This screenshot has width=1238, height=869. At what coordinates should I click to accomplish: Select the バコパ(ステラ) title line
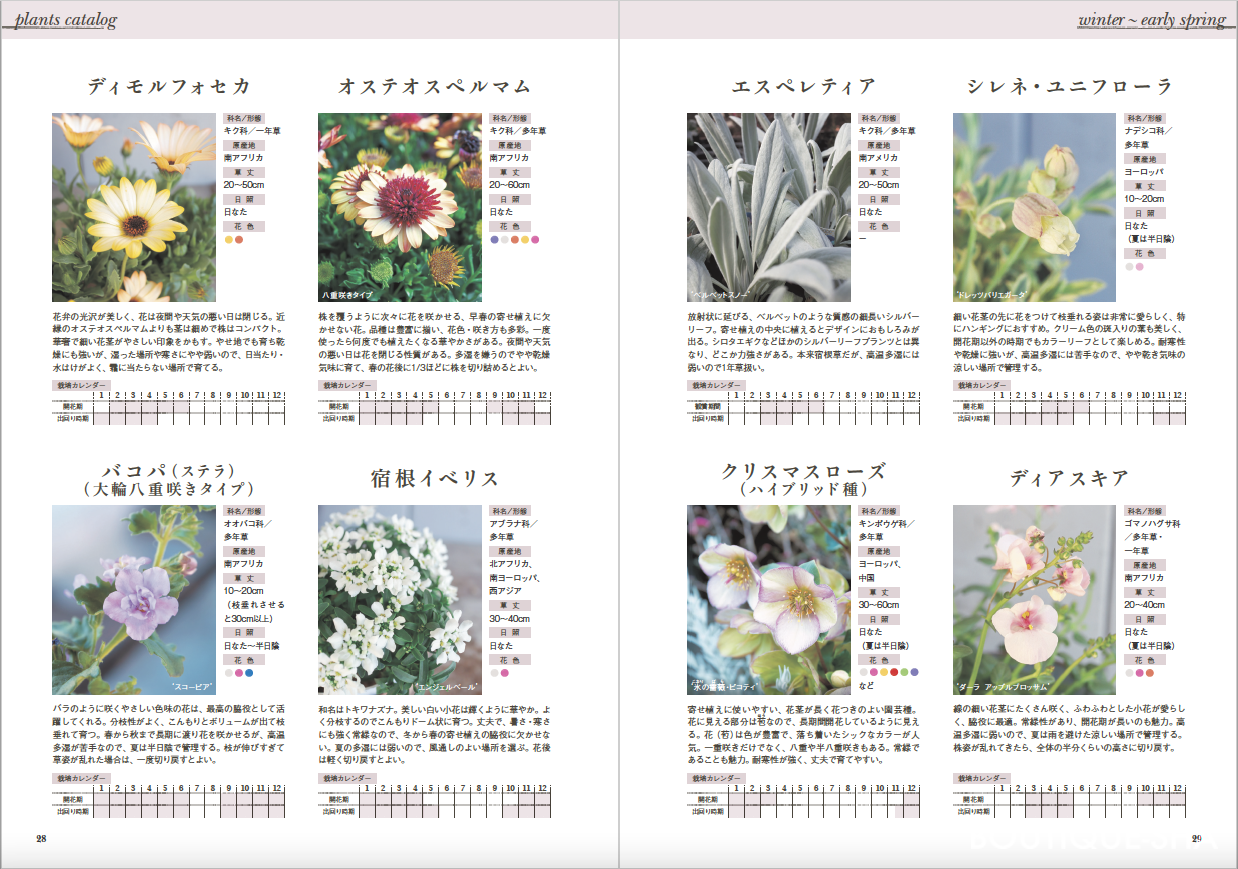(x=168, y=470)
